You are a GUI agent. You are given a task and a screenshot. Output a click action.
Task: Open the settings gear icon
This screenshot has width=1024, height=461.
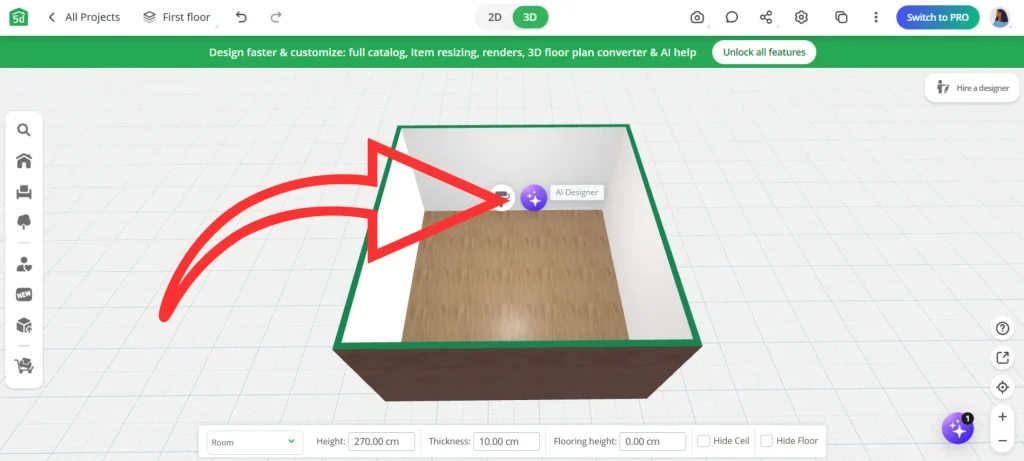[801, 17]
